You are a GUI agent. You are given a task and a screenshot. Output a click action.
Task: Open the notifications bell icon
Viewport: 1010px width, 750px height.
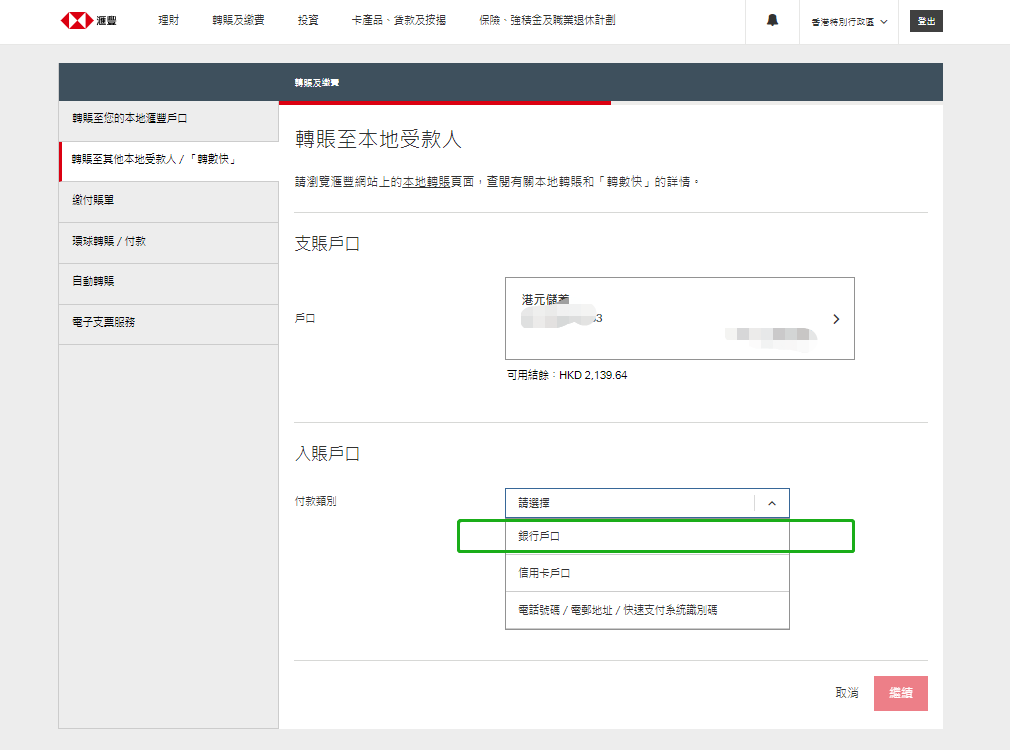[772, 21]
